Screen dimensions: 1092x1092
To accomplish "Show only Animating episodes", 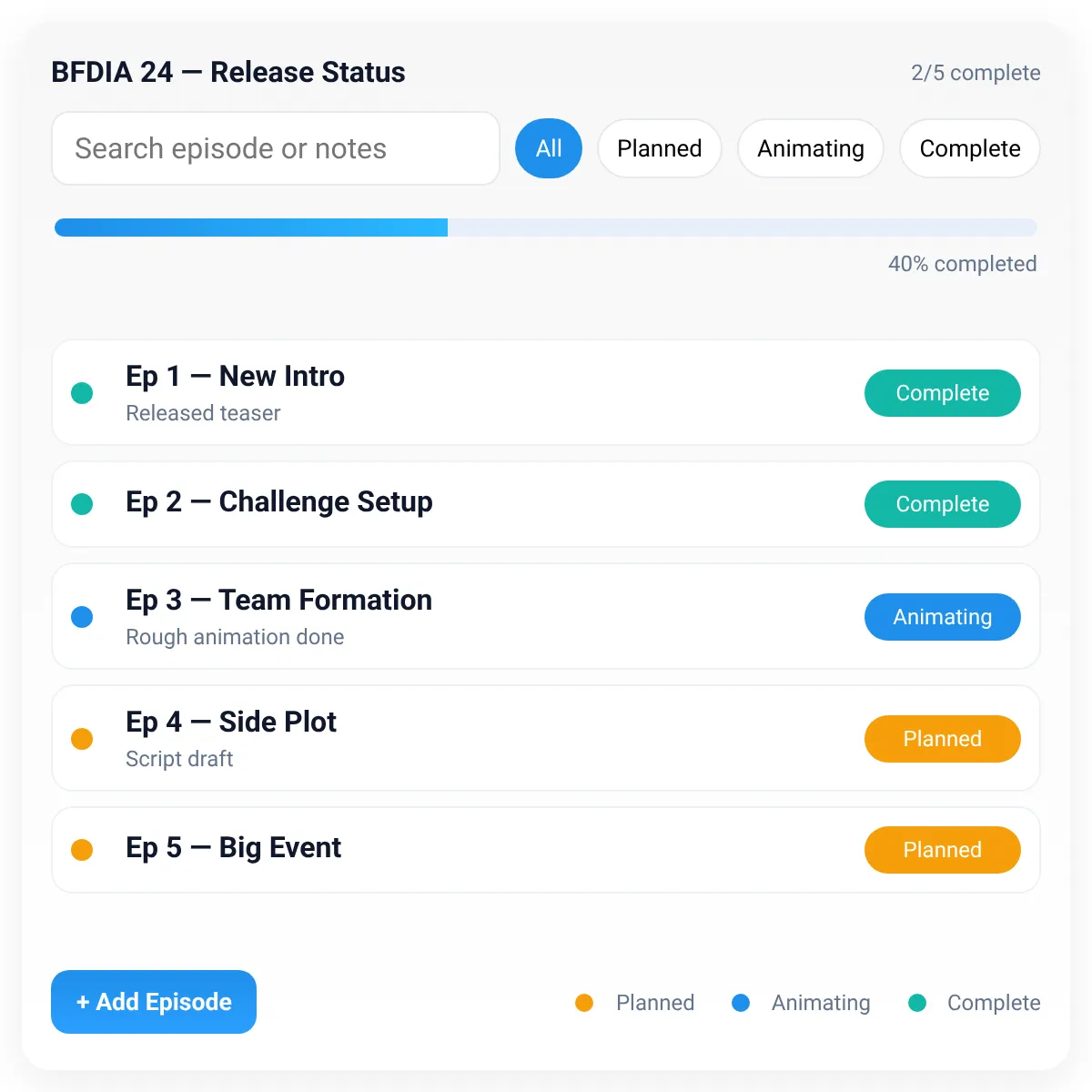I will [811, 148].
